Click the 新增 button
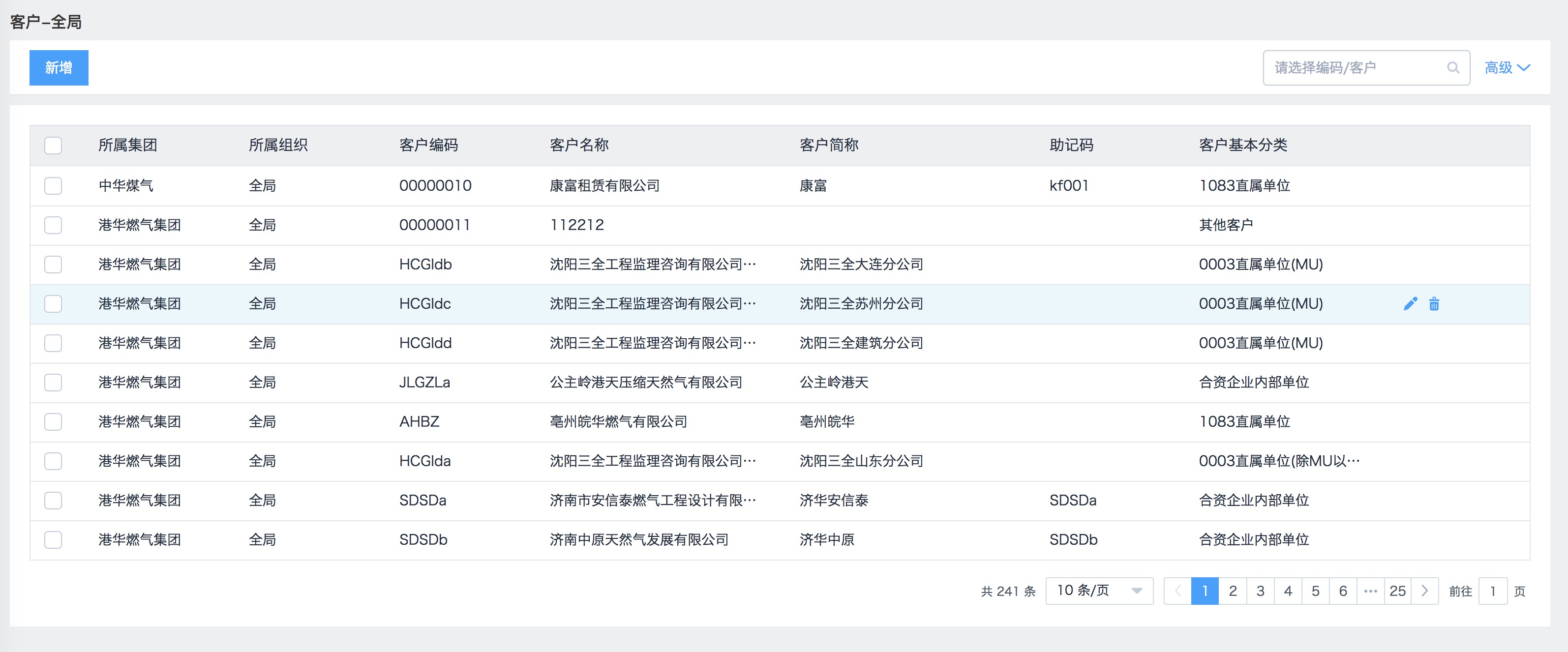 pyautogui.click(x=59, y=67)
